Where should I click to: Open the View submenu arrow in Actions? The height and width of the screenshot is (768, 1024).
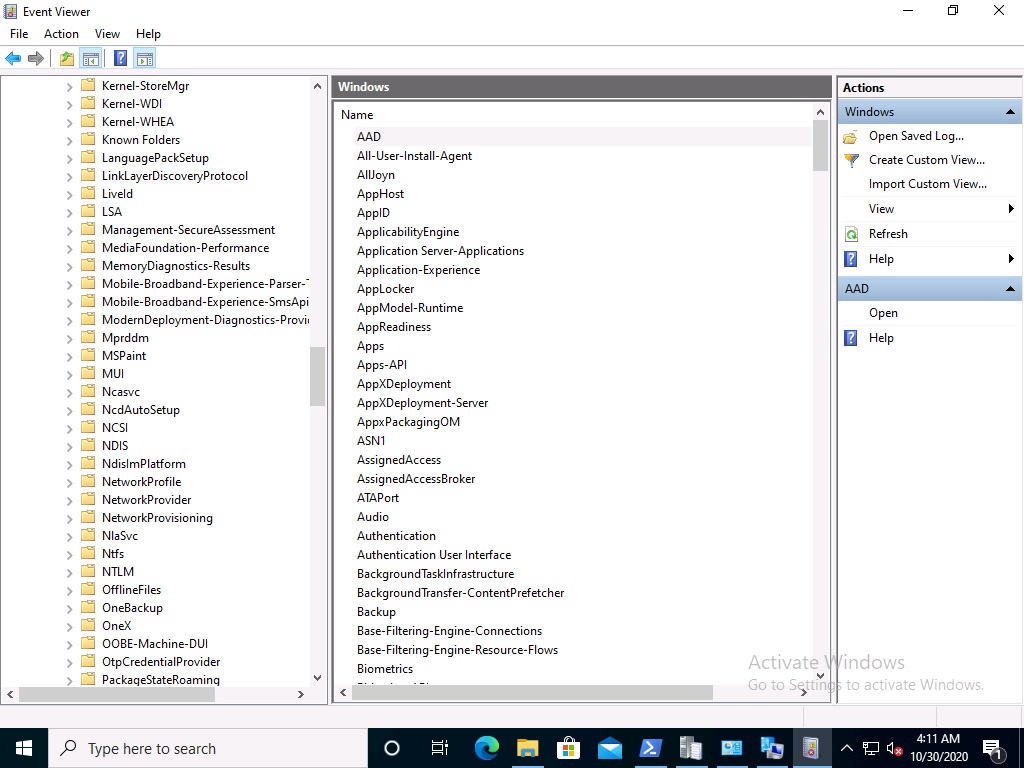click(1011, 209)
